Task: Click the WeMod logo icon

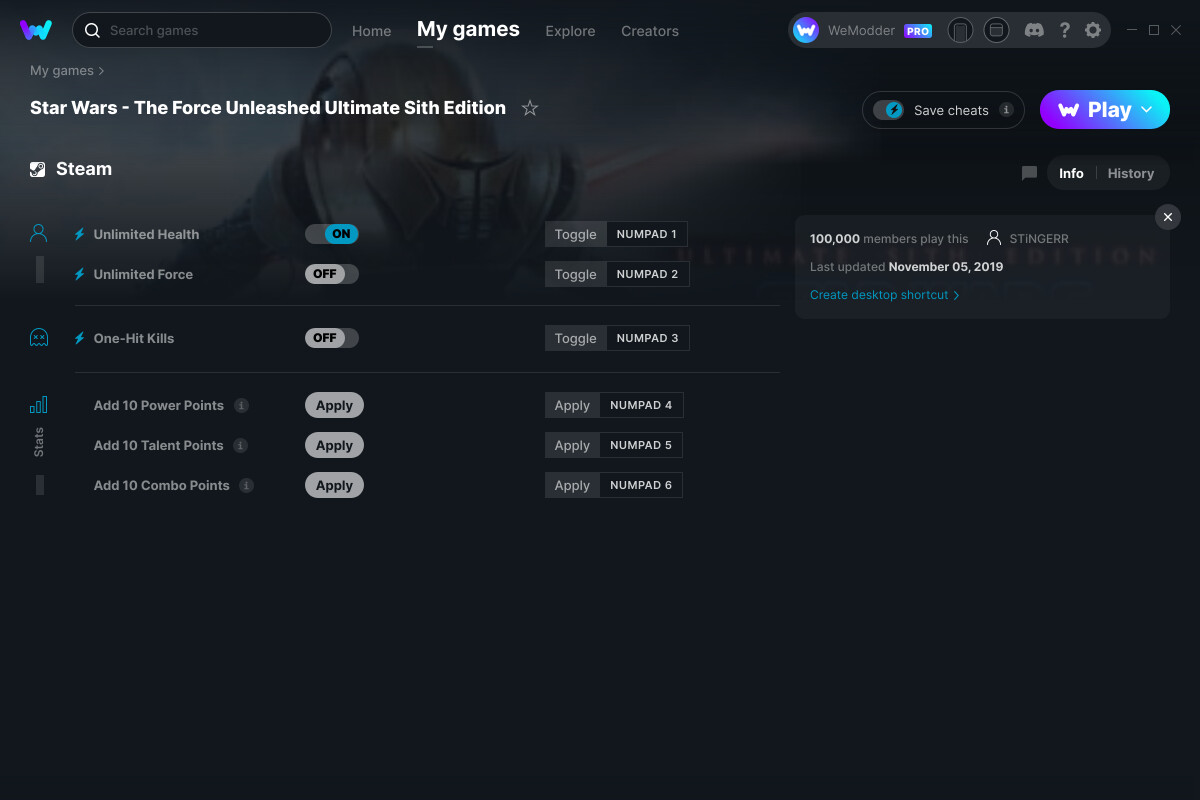Action: (36, 30)
